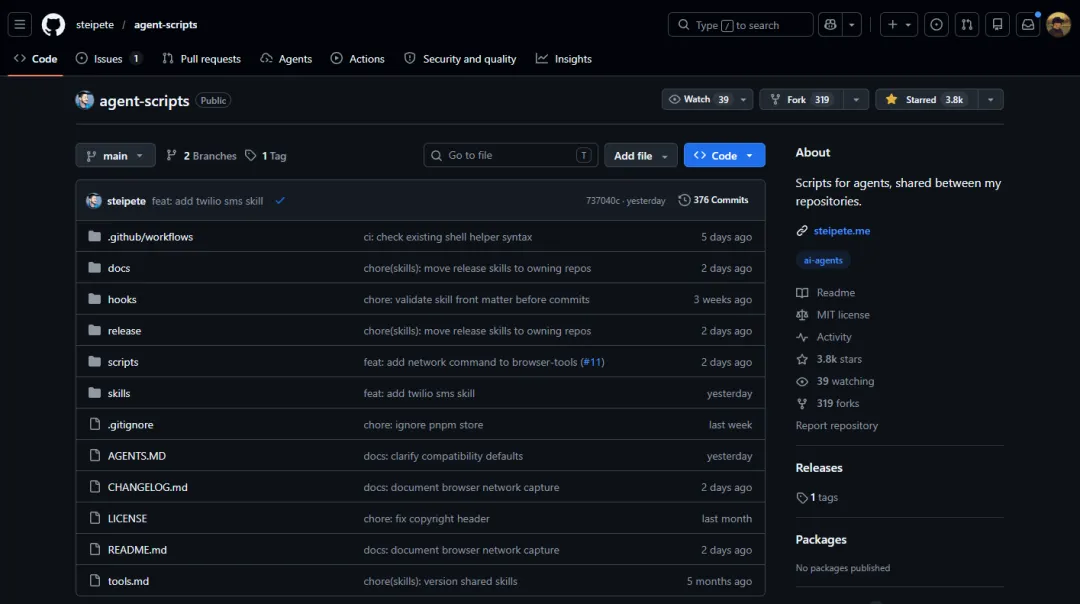This screenshot has width=1080, height=604.
Task: Open the user profile avatar menu
Action: 1059,25
